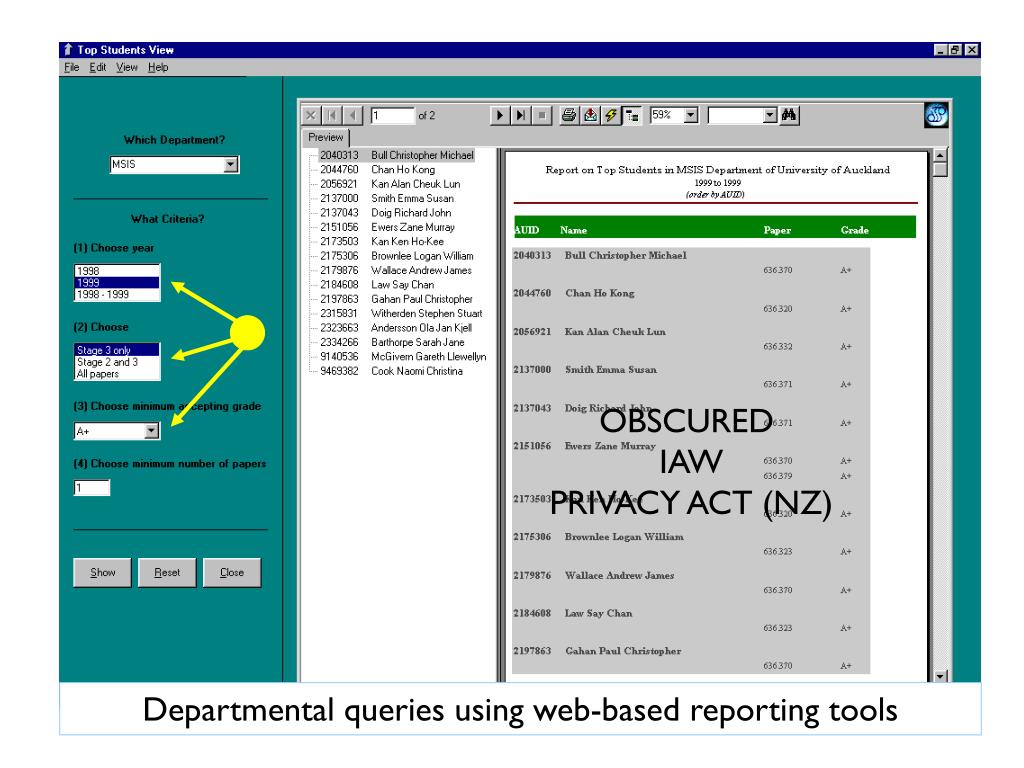Viewport: 1024px width, 768px height.
Task: Go to first page of report
Action: (332, 116)
